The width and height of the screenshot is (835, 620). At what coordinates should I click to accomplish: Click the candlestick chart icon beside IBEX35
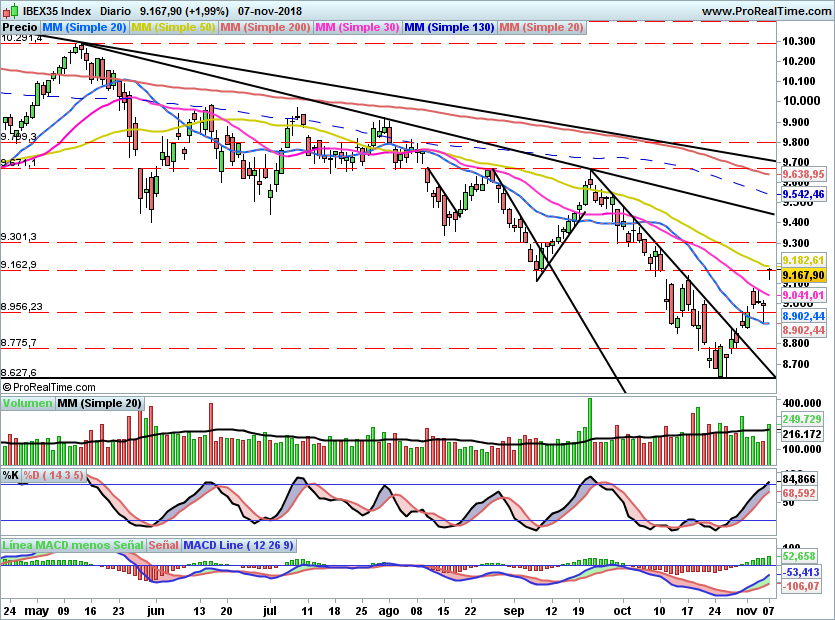point(11,10)
